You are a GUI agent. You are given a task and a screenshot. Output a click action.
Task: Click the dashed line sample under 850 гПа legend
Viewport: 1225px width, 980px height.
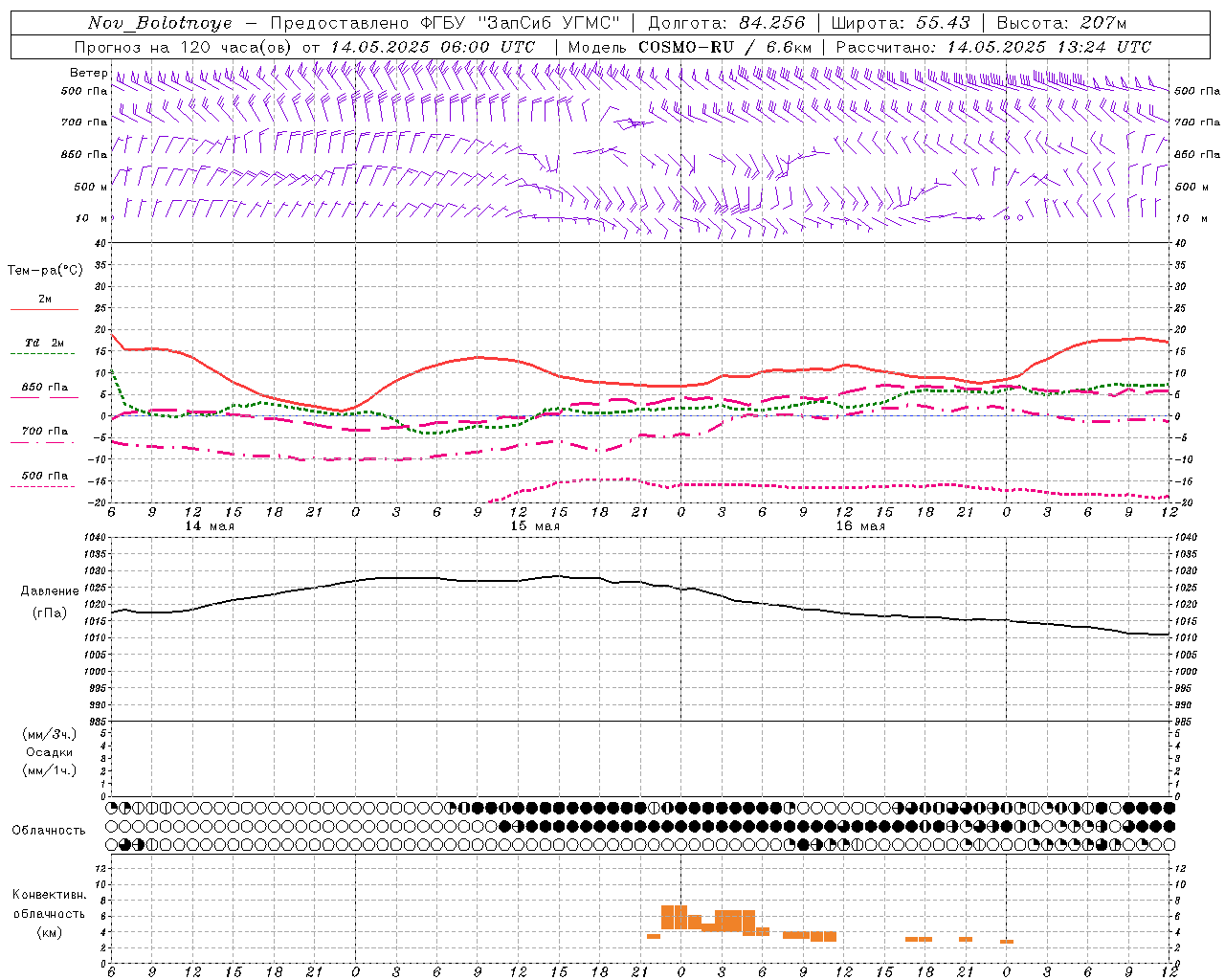44,397
